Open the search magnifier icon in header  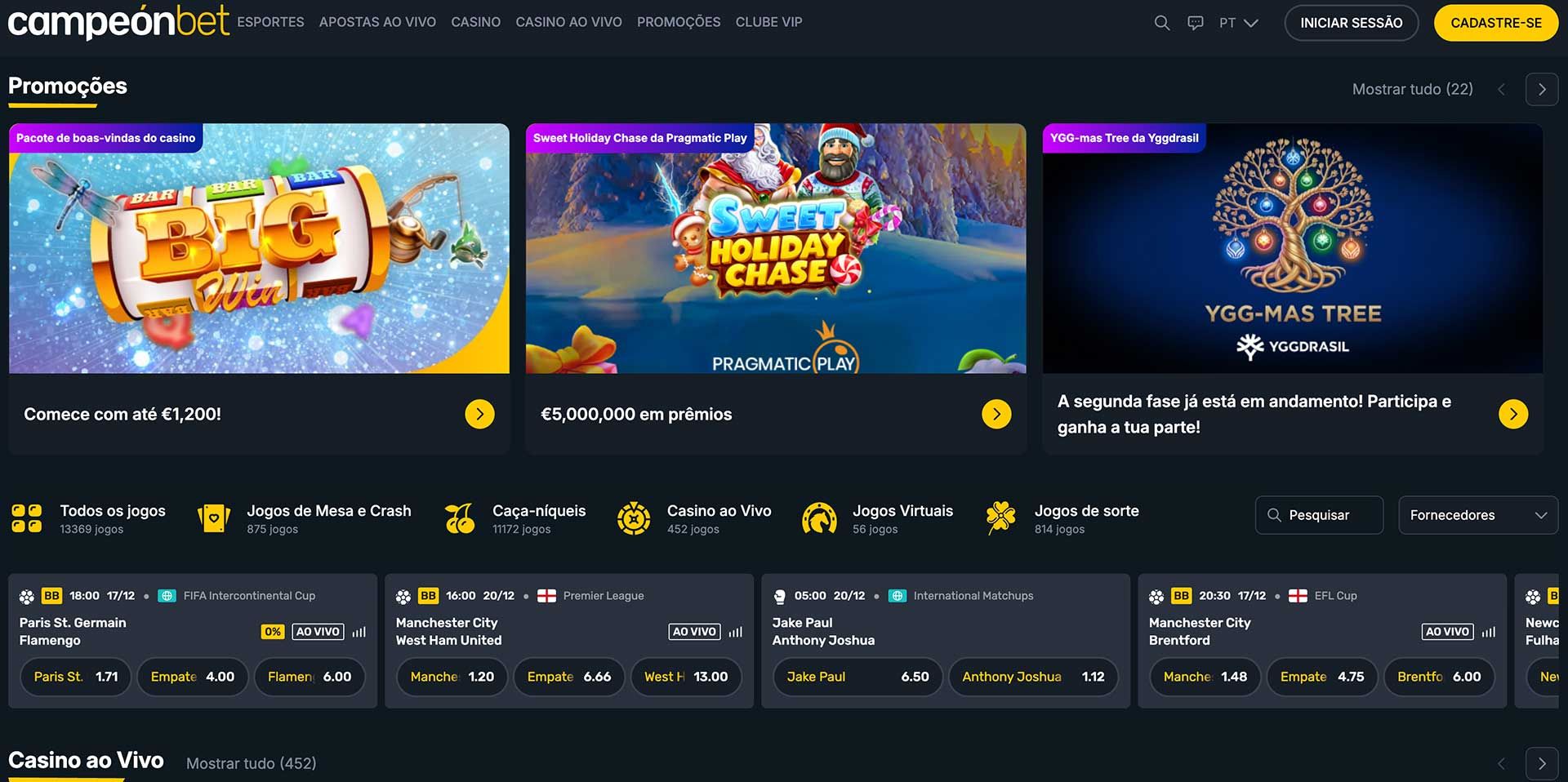pyautogui.click(x=1161, y=23)
